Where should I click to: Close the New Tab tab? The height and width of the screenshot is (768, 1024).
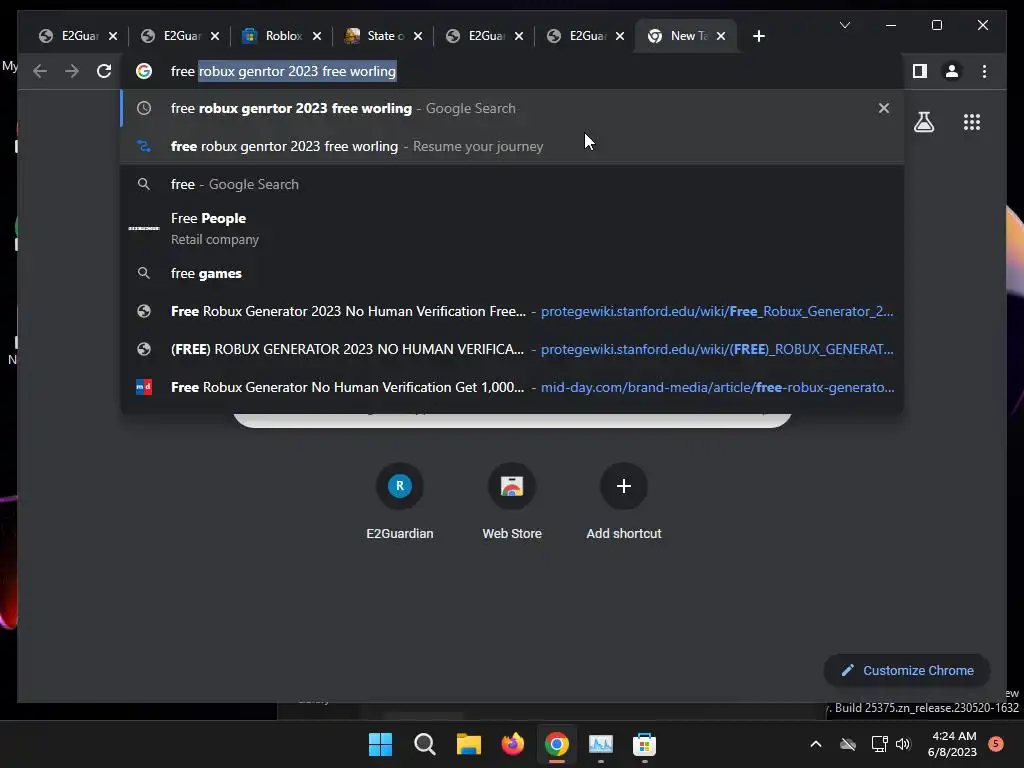(x=721, y=36)
